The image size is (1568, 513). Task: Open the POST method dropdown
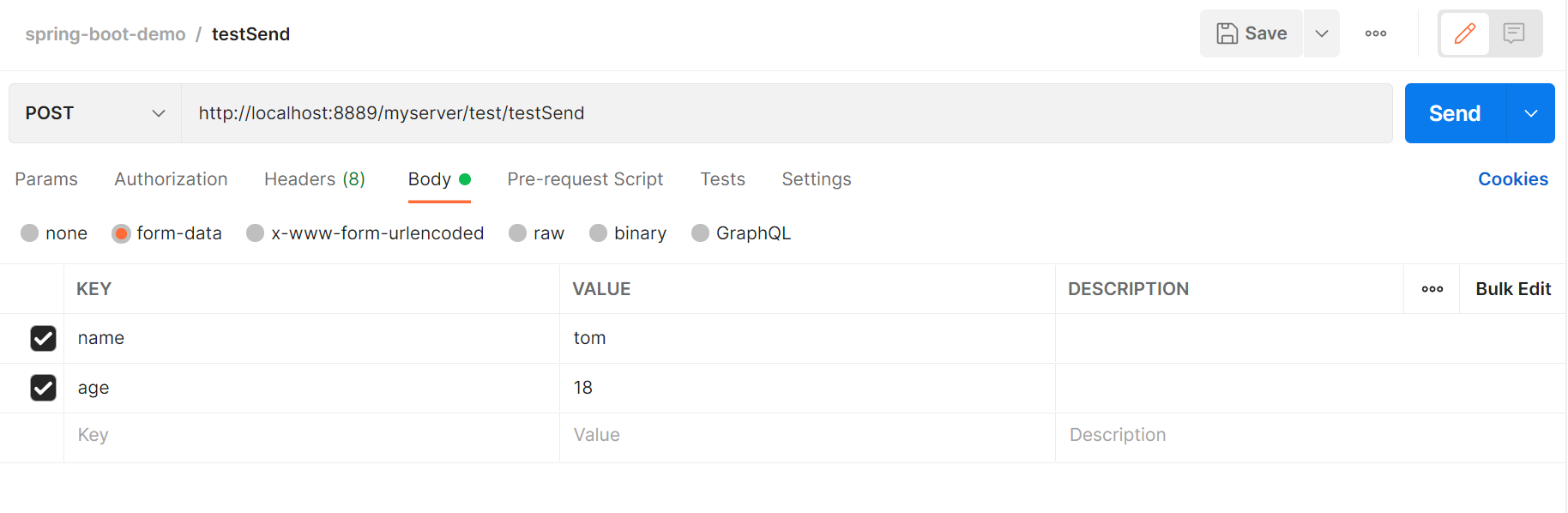[x=95, y=113]
